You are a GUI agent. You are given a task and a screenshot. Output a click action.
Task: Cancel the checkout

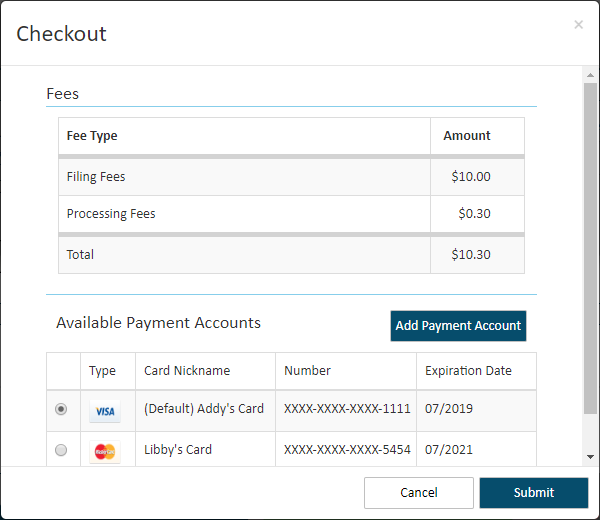(x=419, y=492)
